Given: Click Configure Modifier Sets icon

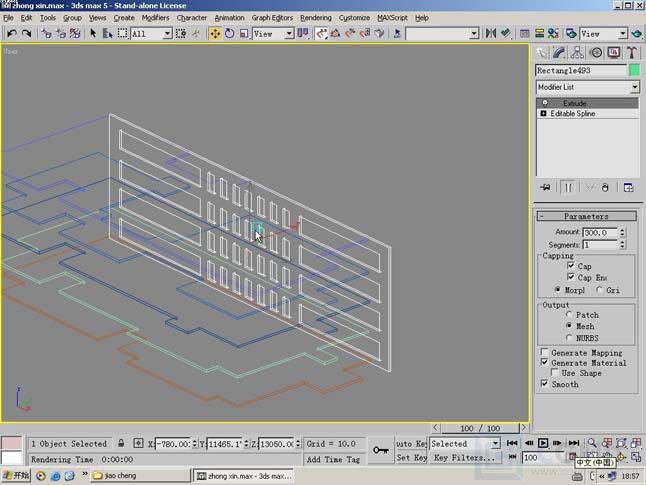Looking at the screenshot, I should 628,187.
